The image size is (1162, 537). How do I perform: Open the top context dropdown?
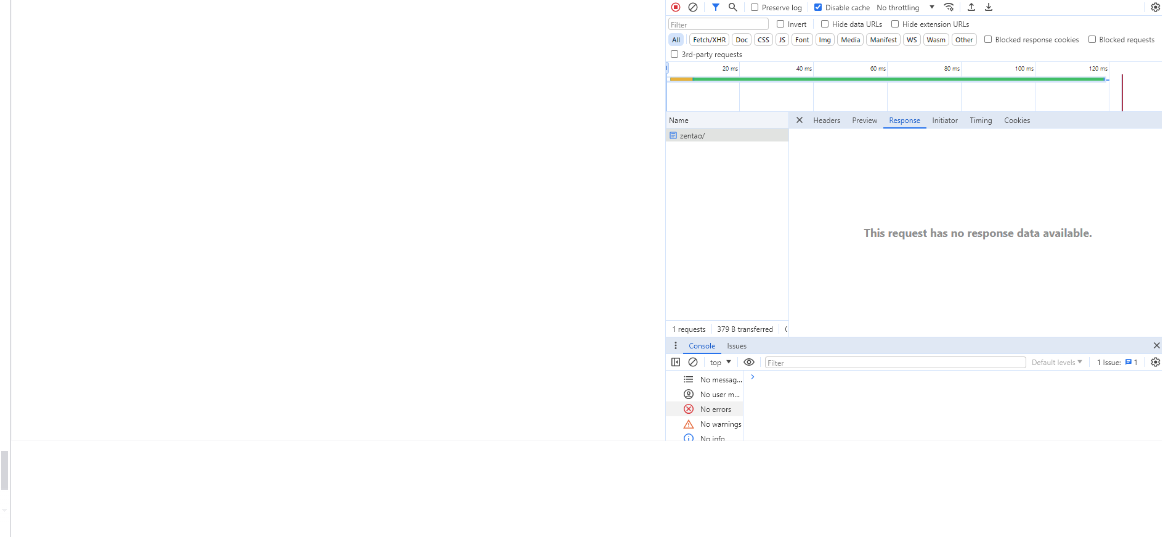[720, 362]
